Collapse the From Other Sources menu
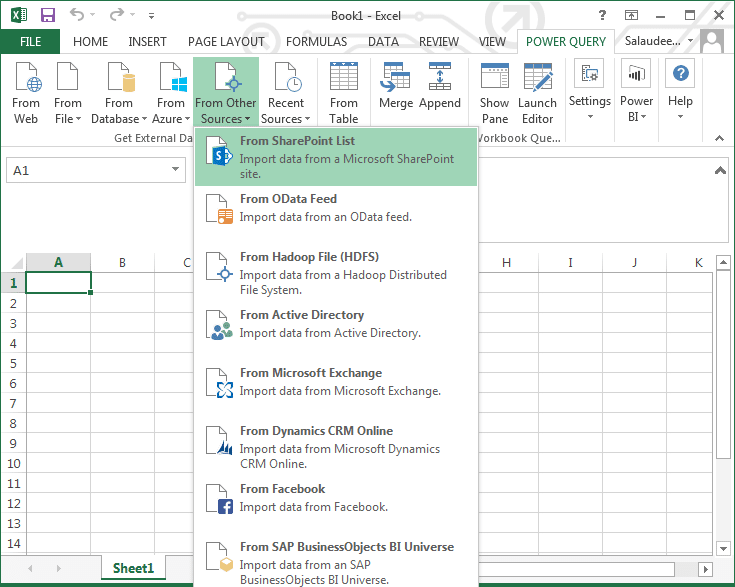 [x=225, y=93]
